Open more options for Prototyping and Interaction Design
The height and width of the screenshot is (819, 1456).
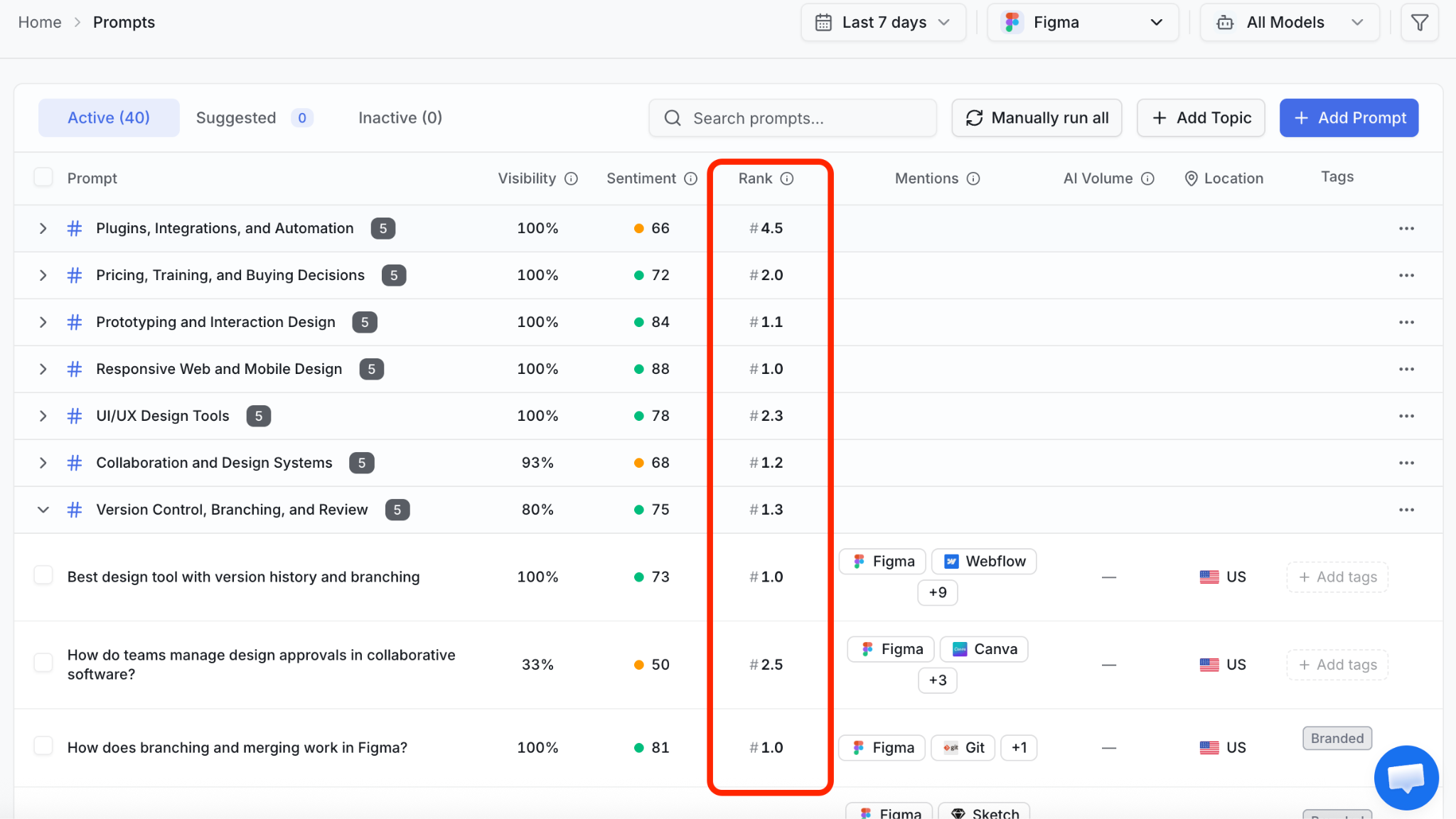(x=1406, y=322)
